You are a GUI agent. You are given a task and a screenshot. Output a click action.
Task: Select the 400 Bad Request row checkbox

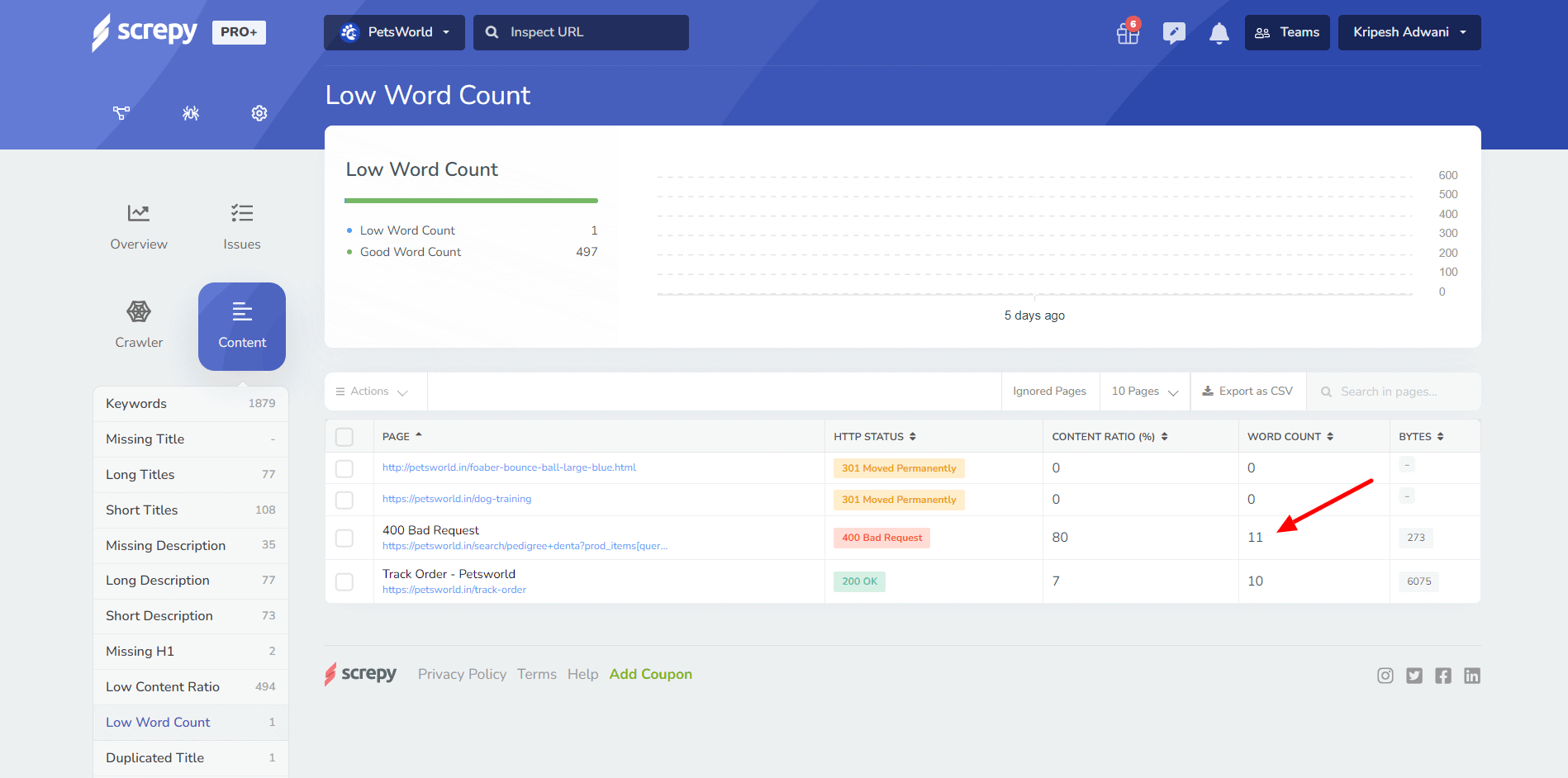click(x=344, y=538)
